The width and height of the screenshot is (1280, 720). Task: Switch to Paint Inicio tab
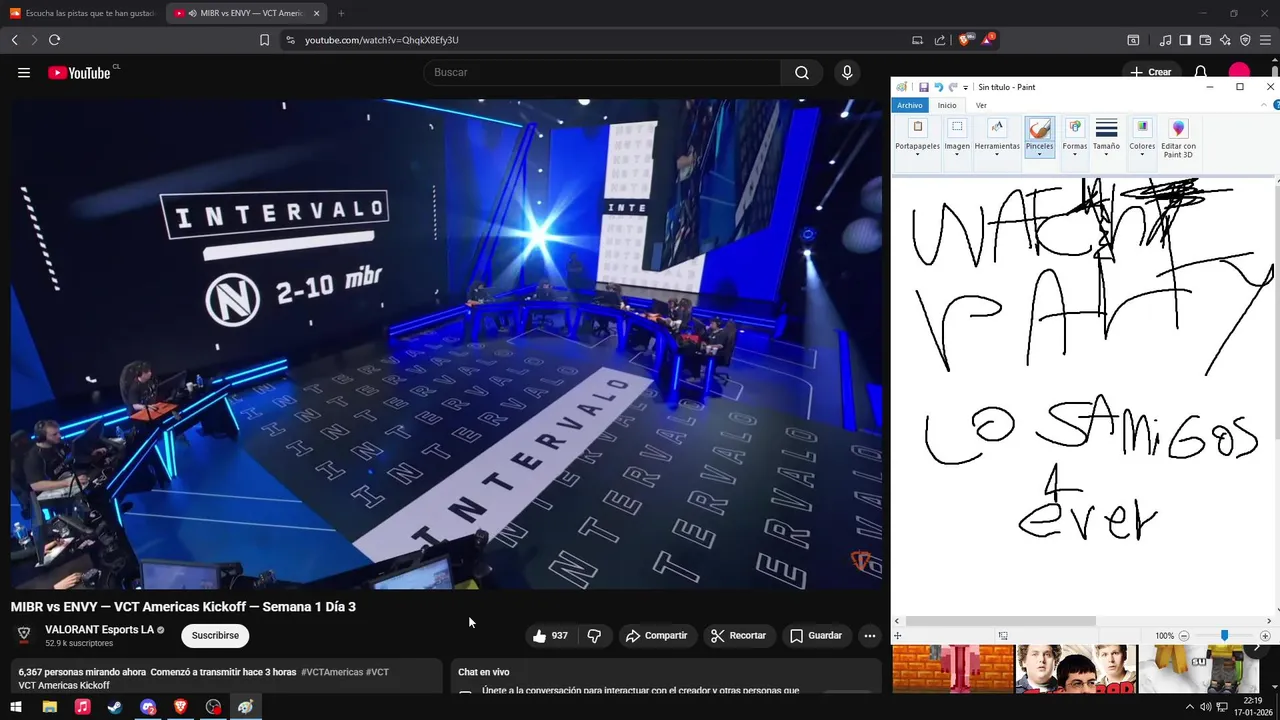coord(947,105)
